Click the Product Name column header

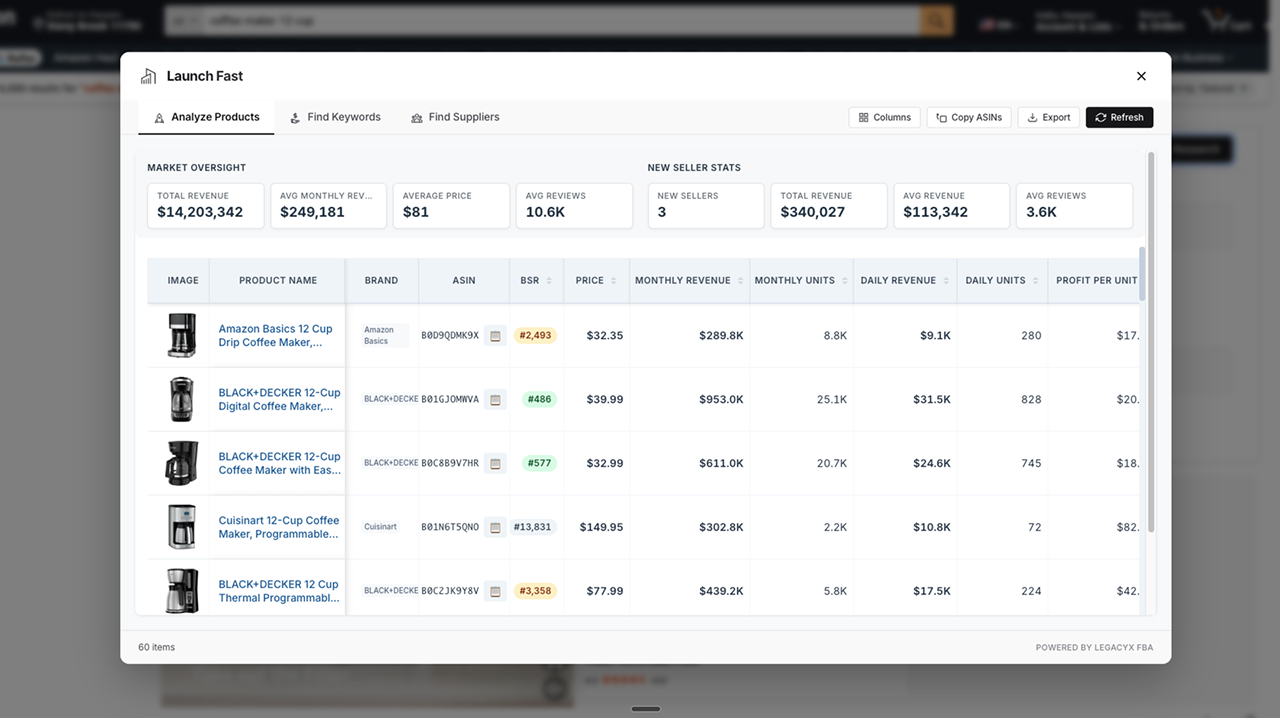278,281
